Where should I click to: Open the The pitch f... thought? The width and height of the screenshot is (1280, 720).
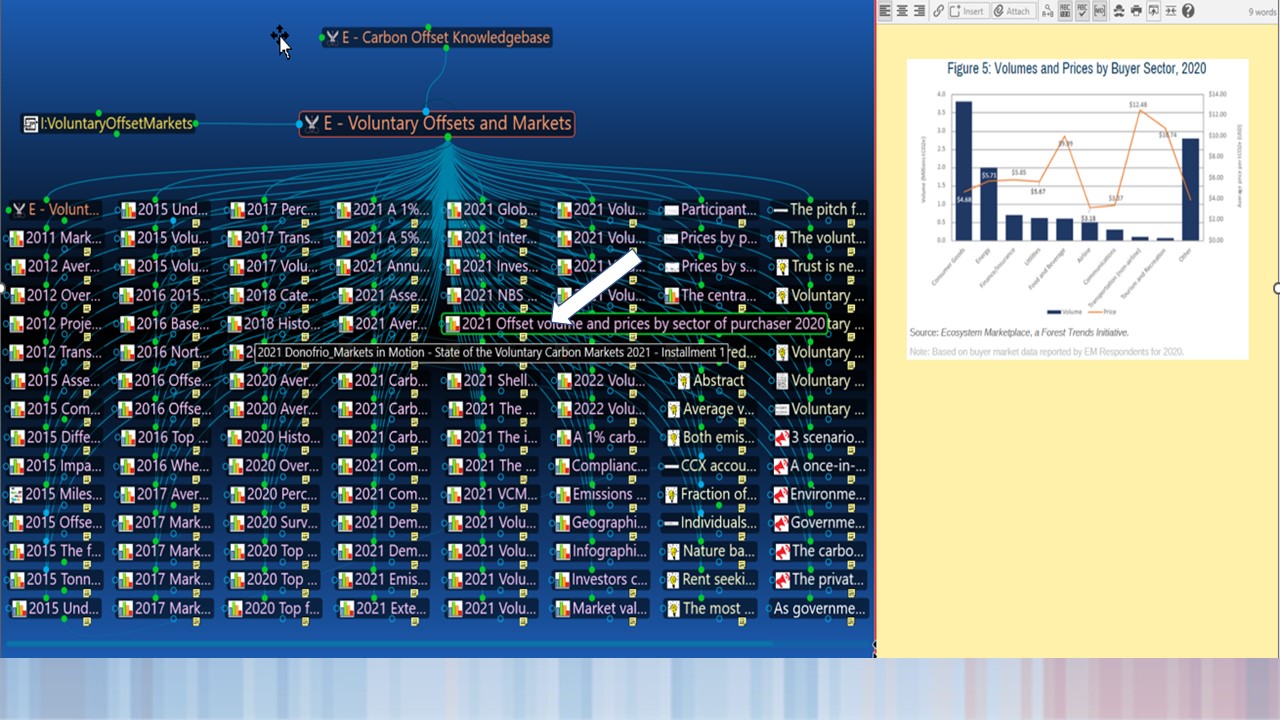point(819,210)
